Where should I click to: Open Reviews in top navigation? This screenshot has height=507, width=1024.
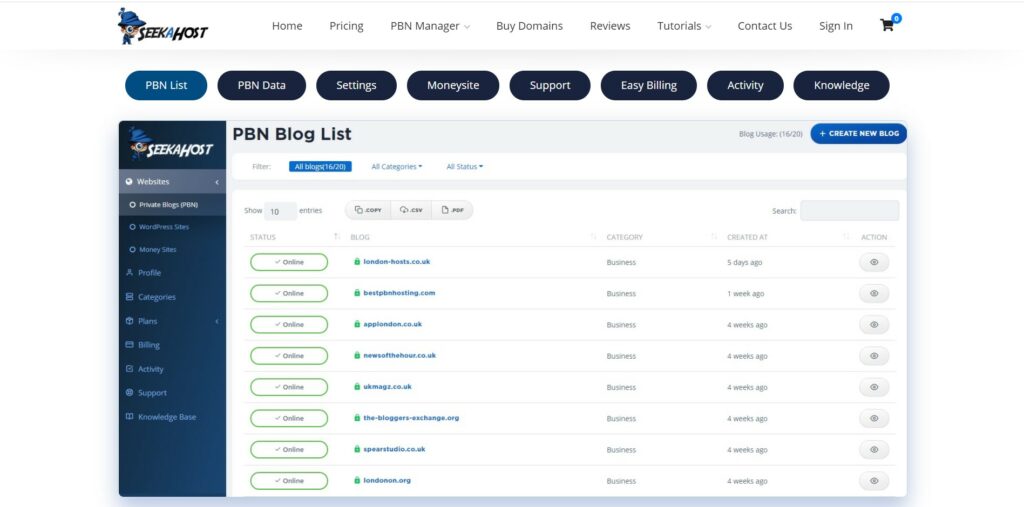coord(610,26)
